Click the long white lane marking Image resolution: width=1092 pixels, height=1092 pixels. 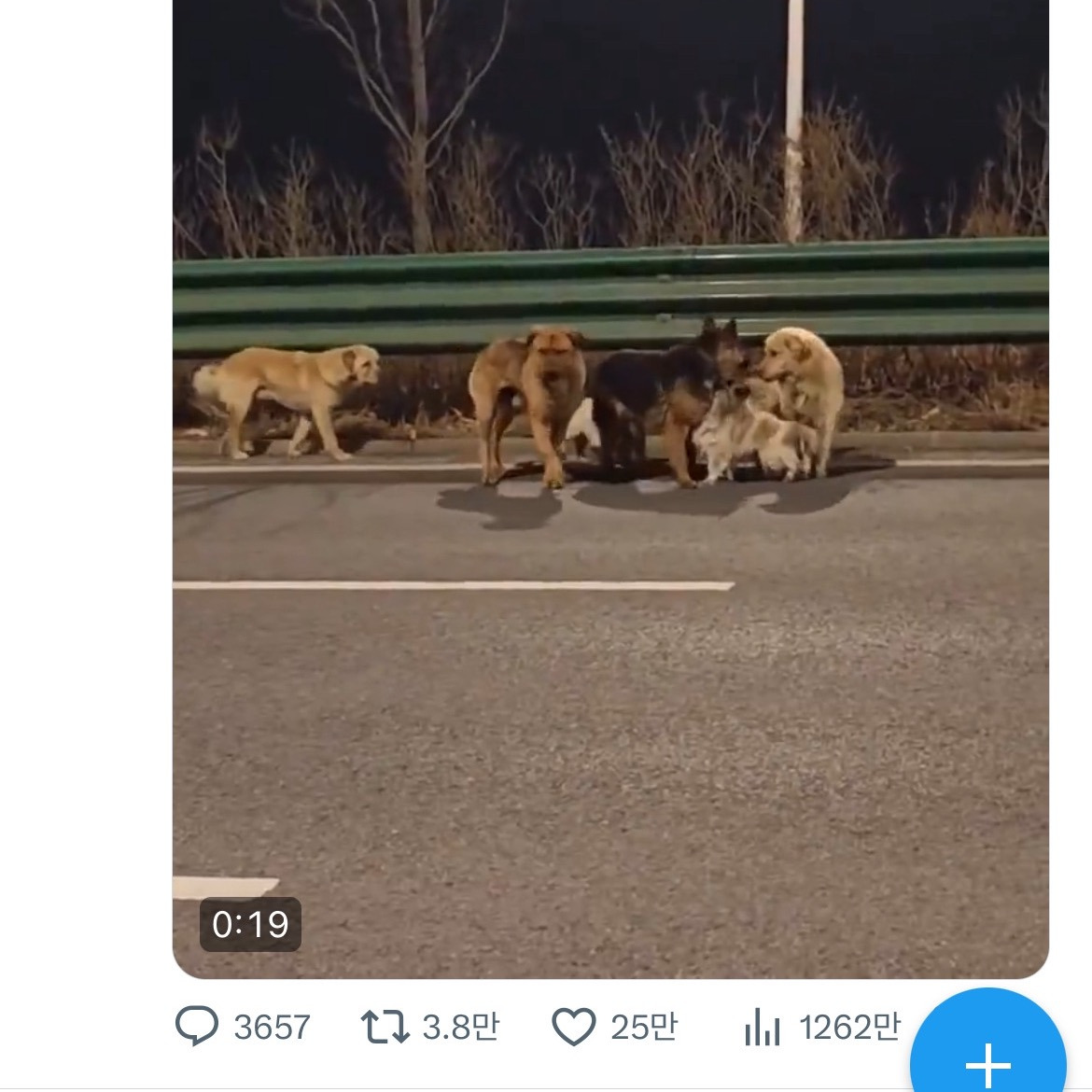coord(453,585)
